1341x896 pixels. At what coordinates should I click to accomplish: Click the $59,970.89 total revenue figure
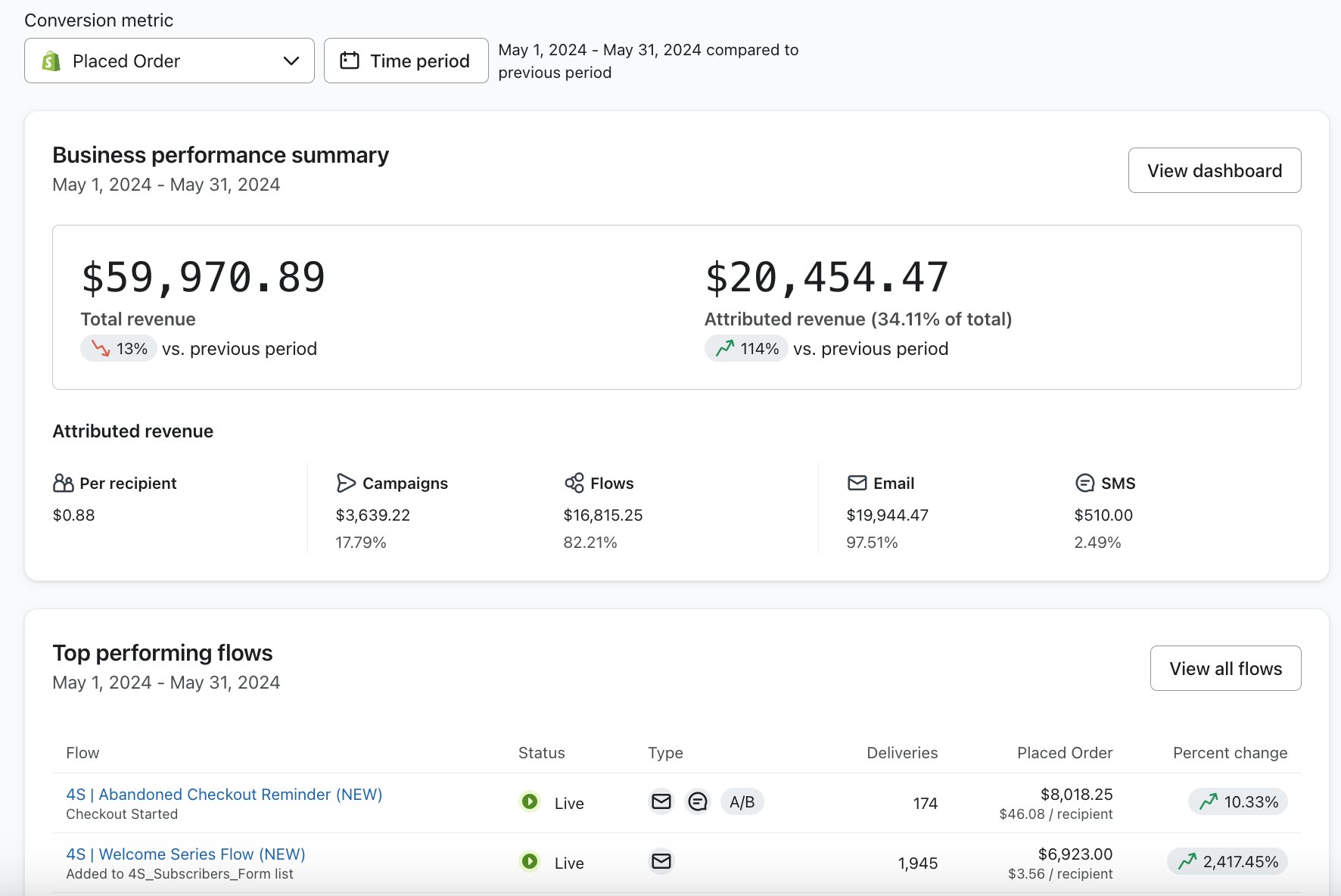(x=204, y=278)
